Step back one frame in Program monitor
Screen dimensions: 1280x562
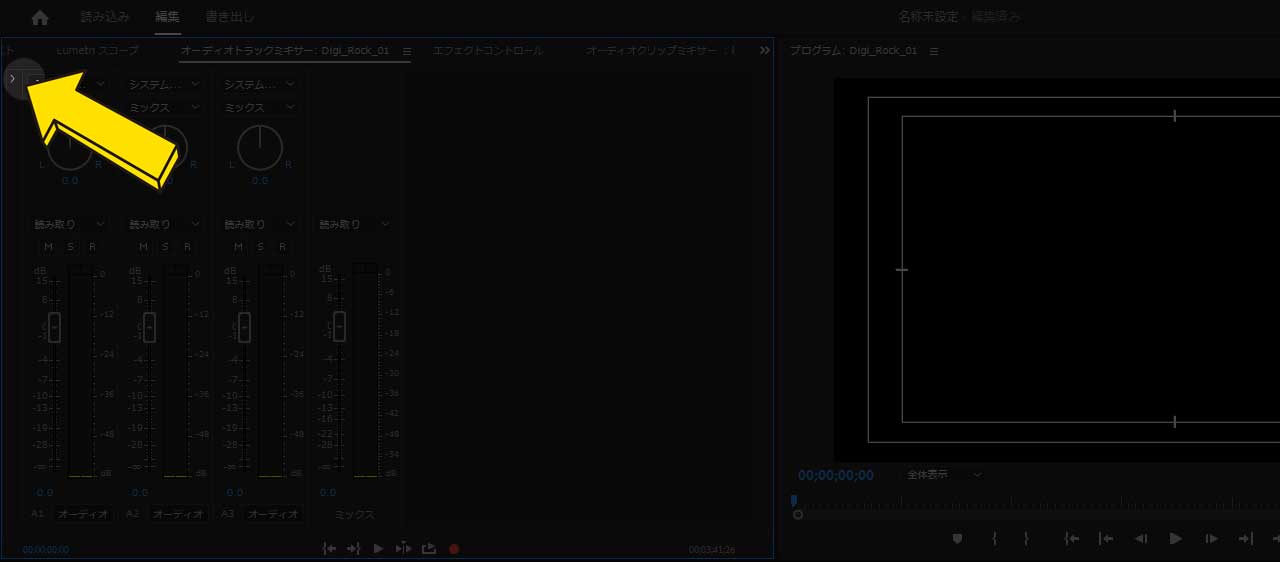1141,539
